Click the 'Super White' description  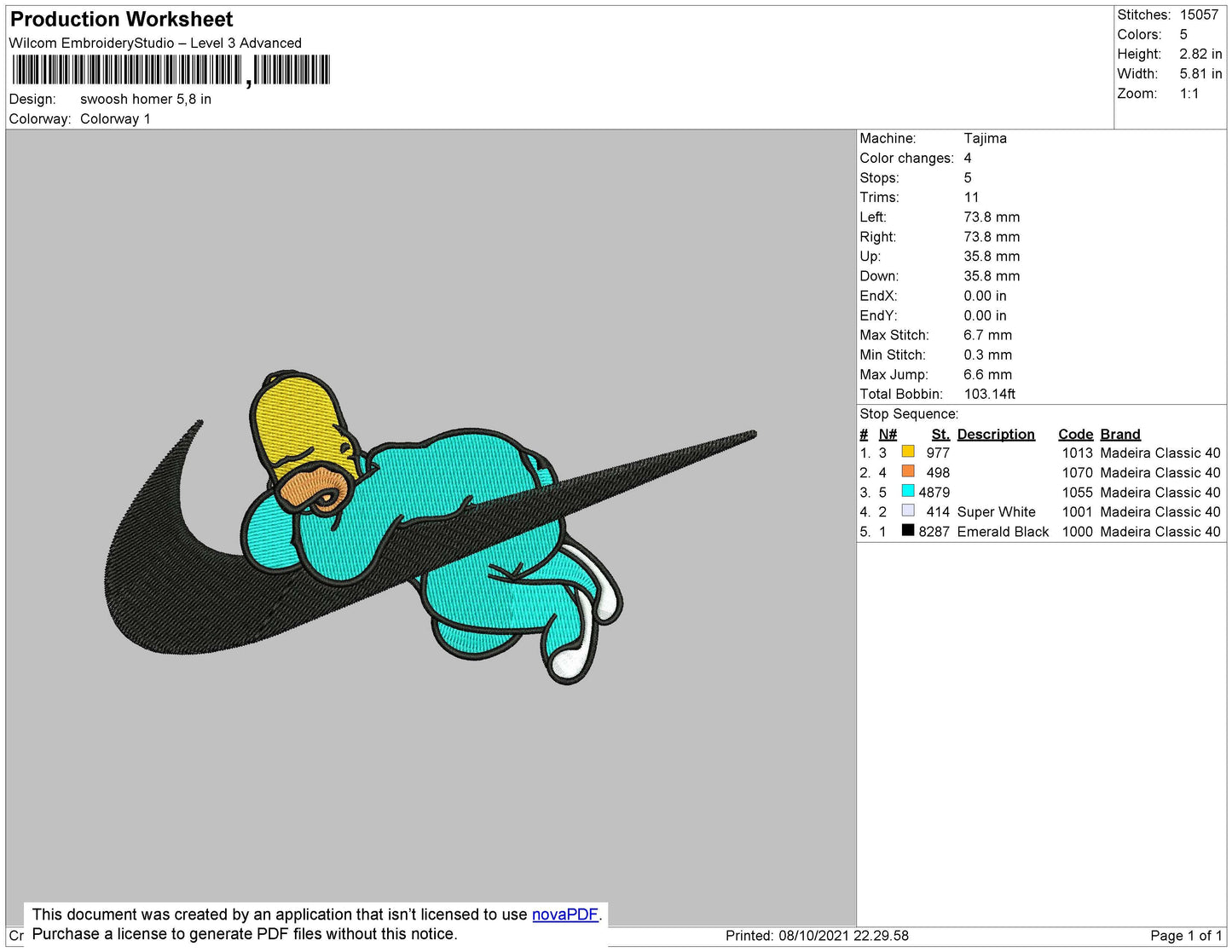[996, 512]
